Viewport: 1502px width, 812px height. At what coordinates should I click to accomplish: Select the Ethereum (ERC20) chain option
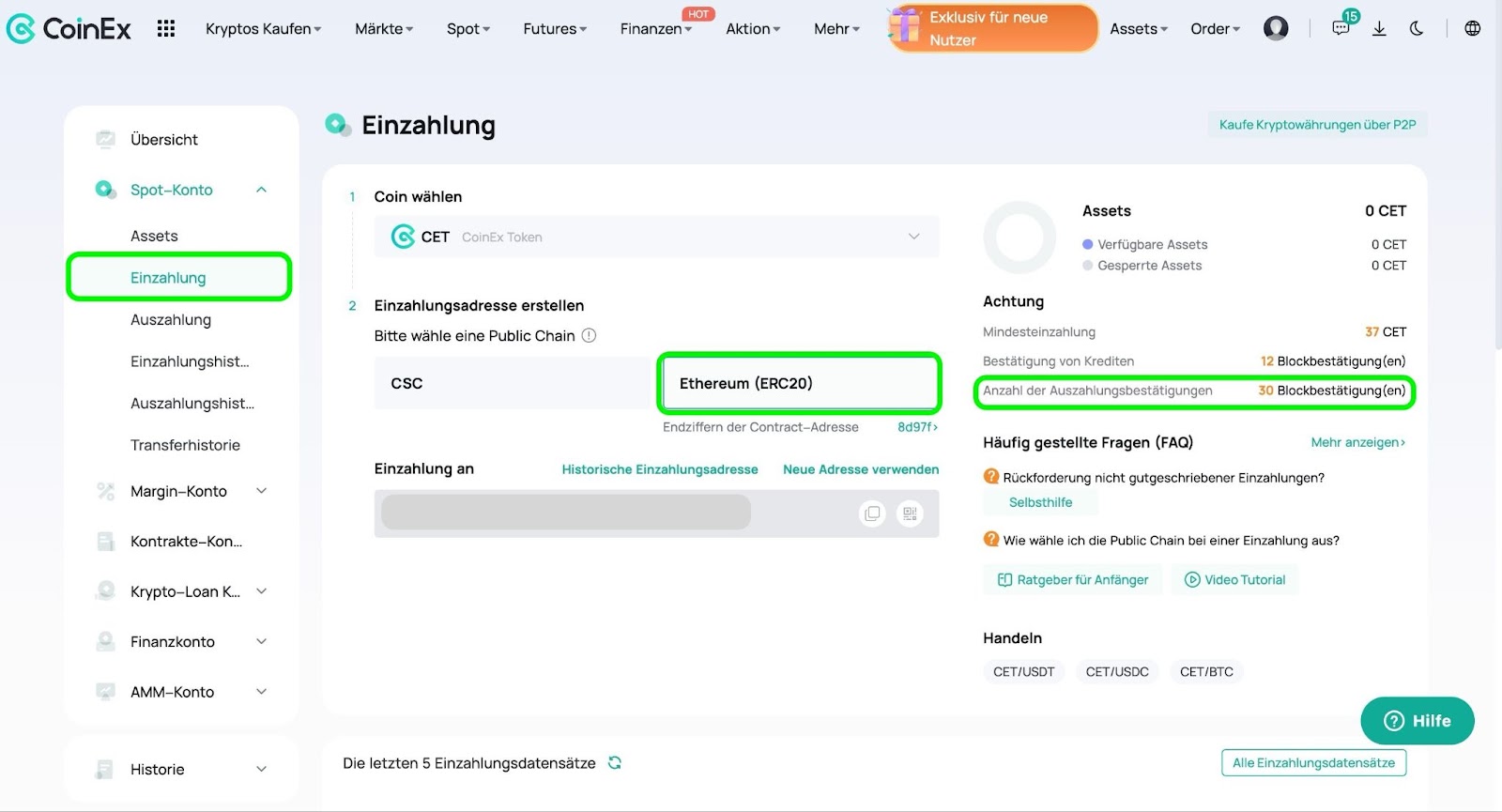[x=800, y=383]
